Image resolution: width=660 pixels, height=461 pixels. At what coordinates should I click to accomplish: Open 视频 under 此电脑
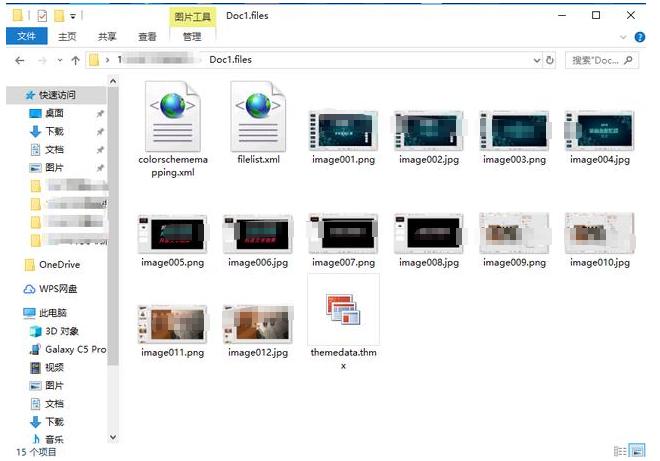coord(54,368)
